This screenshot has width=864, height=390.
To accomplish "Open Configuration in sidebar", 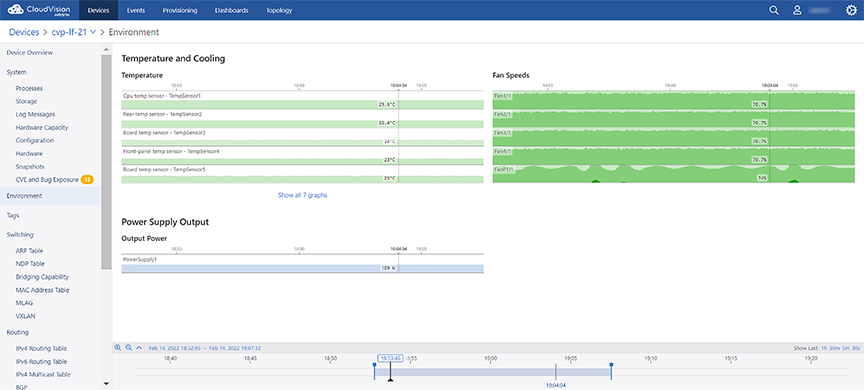I will click(35, 140).
